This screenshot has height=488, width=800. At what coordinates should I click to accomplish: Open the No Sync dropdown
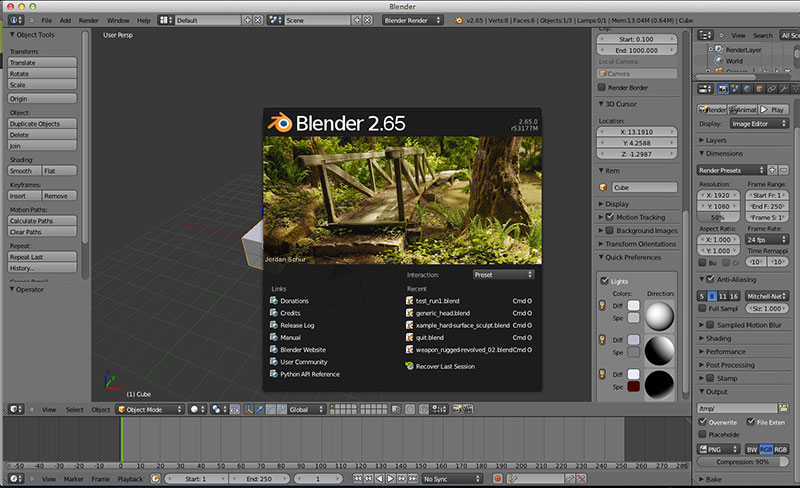[x=453, y=479]
